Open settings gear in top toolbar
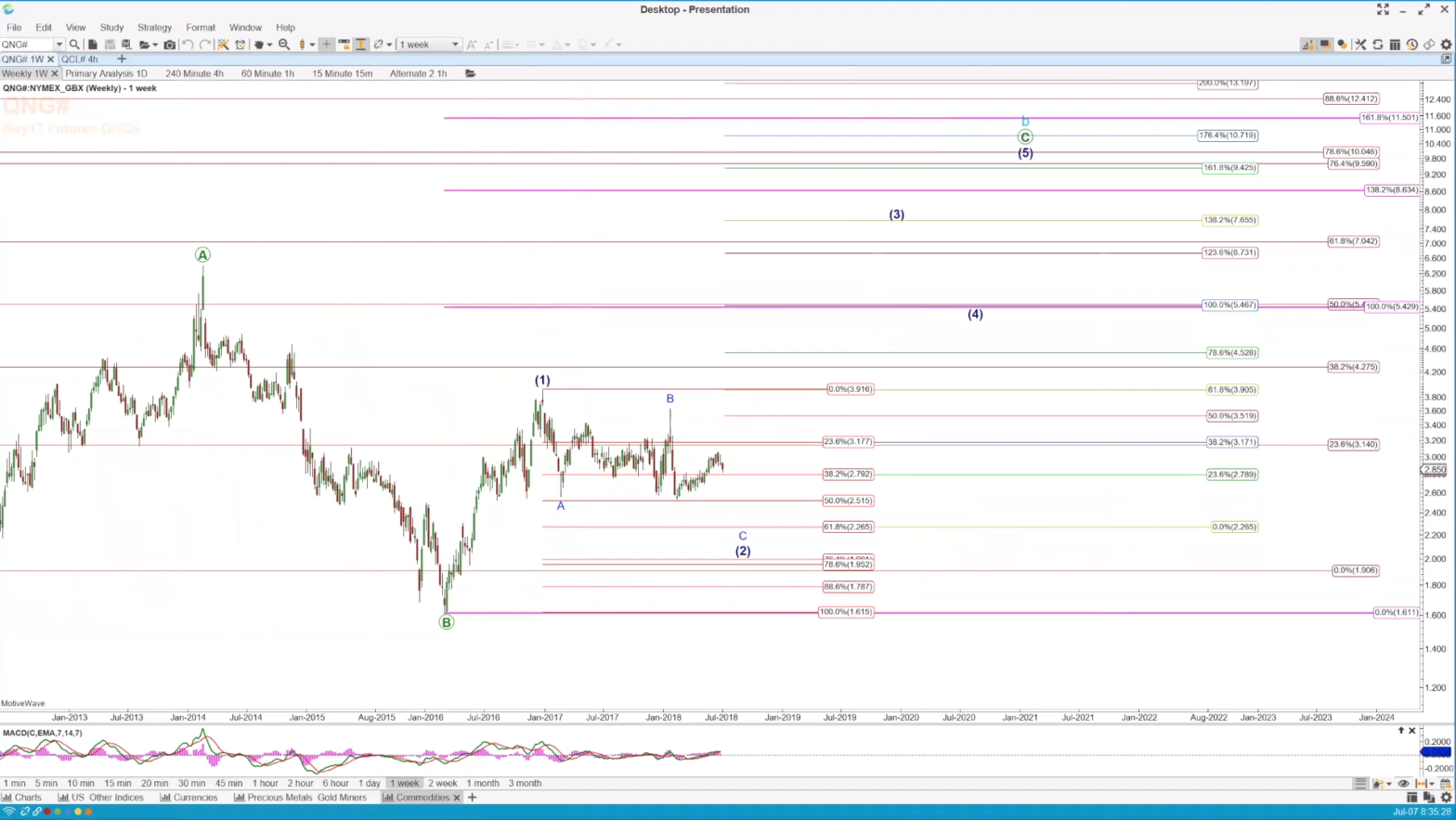 (1446, 45)
